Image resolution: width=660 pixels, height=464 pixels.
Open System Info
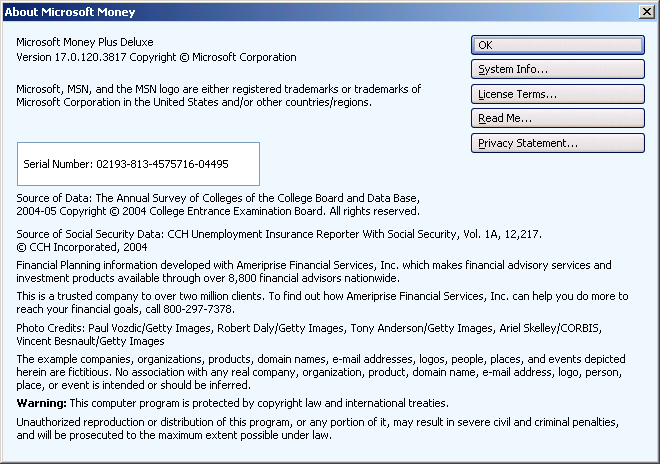558,69
